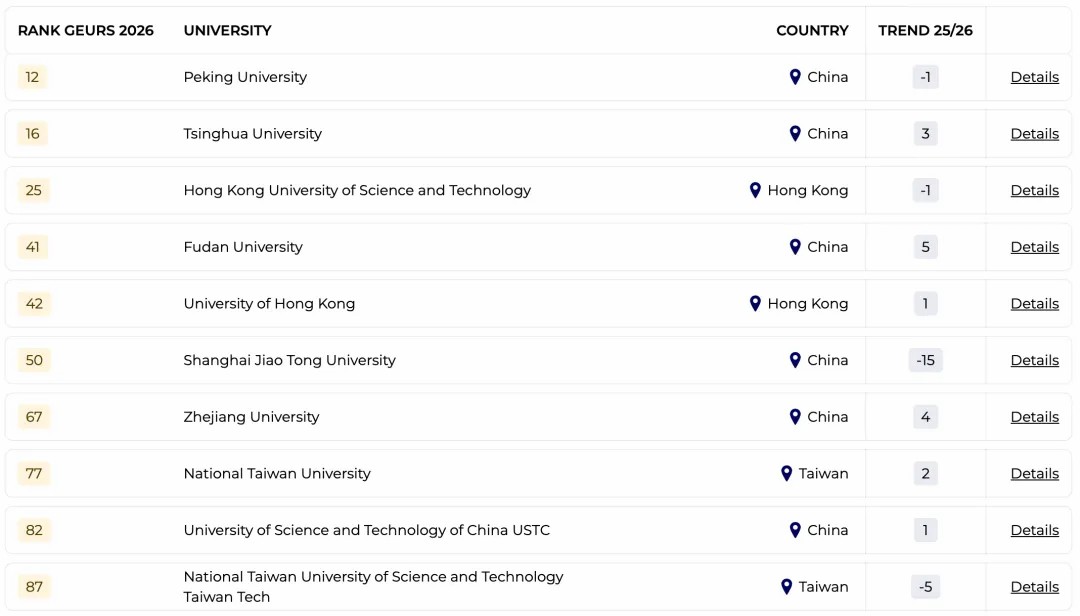Click the COUNTRY column header
Viewport: 1080px width, 616px height.
[812, 31]
